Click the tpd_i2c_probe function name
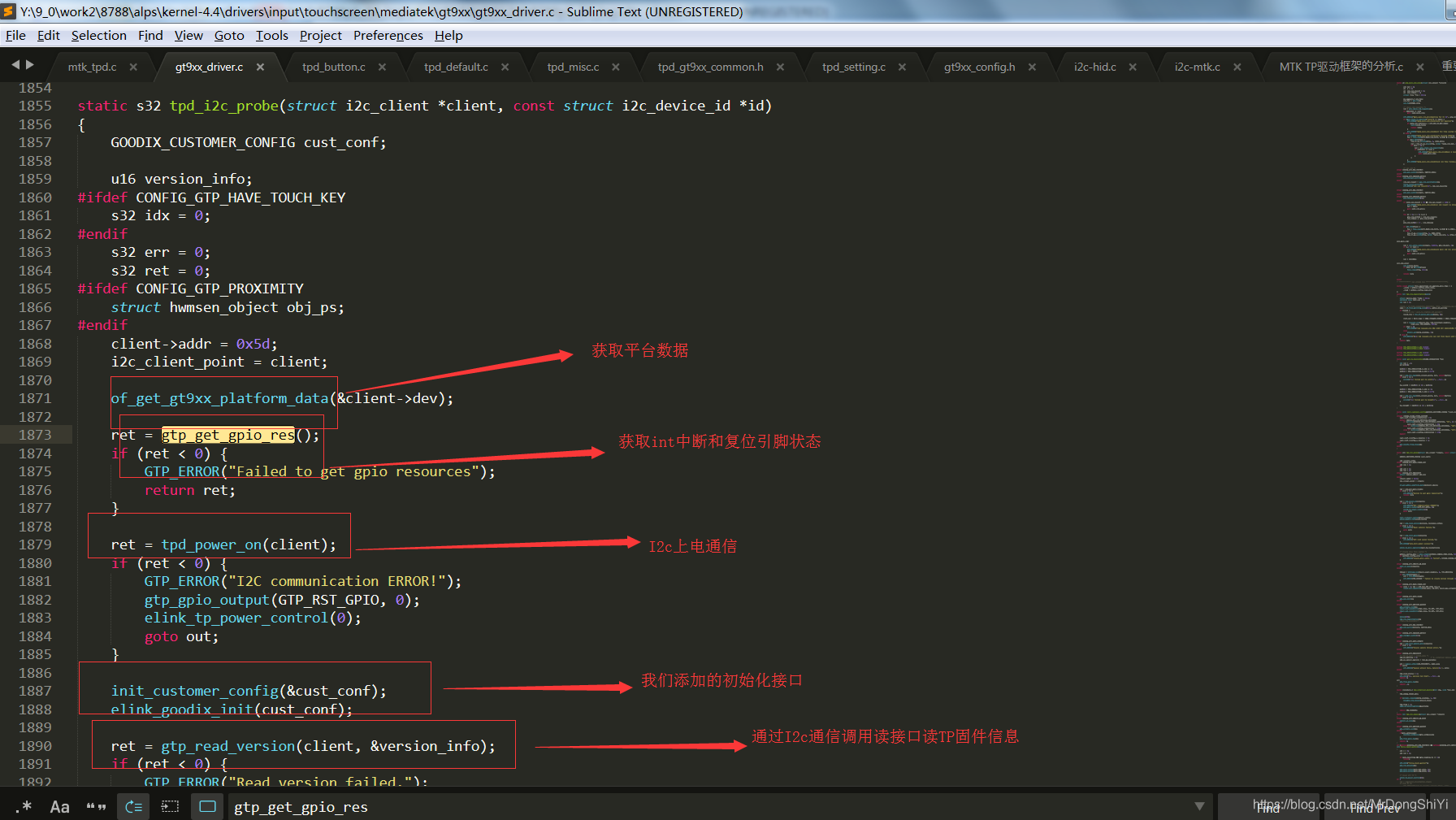Screen dimensions: 1456x820 pyautogui.click(x=223, y=106)
